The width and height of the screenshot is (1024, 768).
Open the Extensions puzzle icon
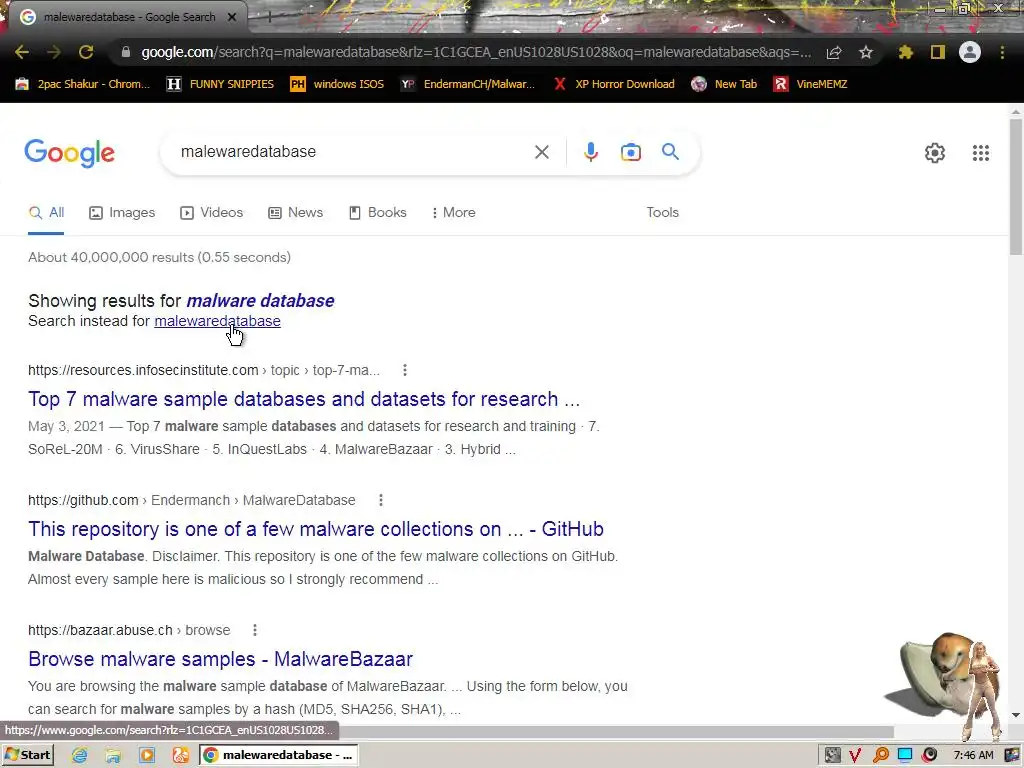tap(906, 52)
